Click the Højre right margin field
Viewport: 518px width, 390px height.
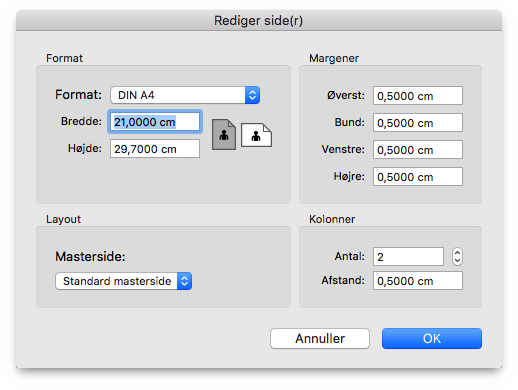point(418,177)
